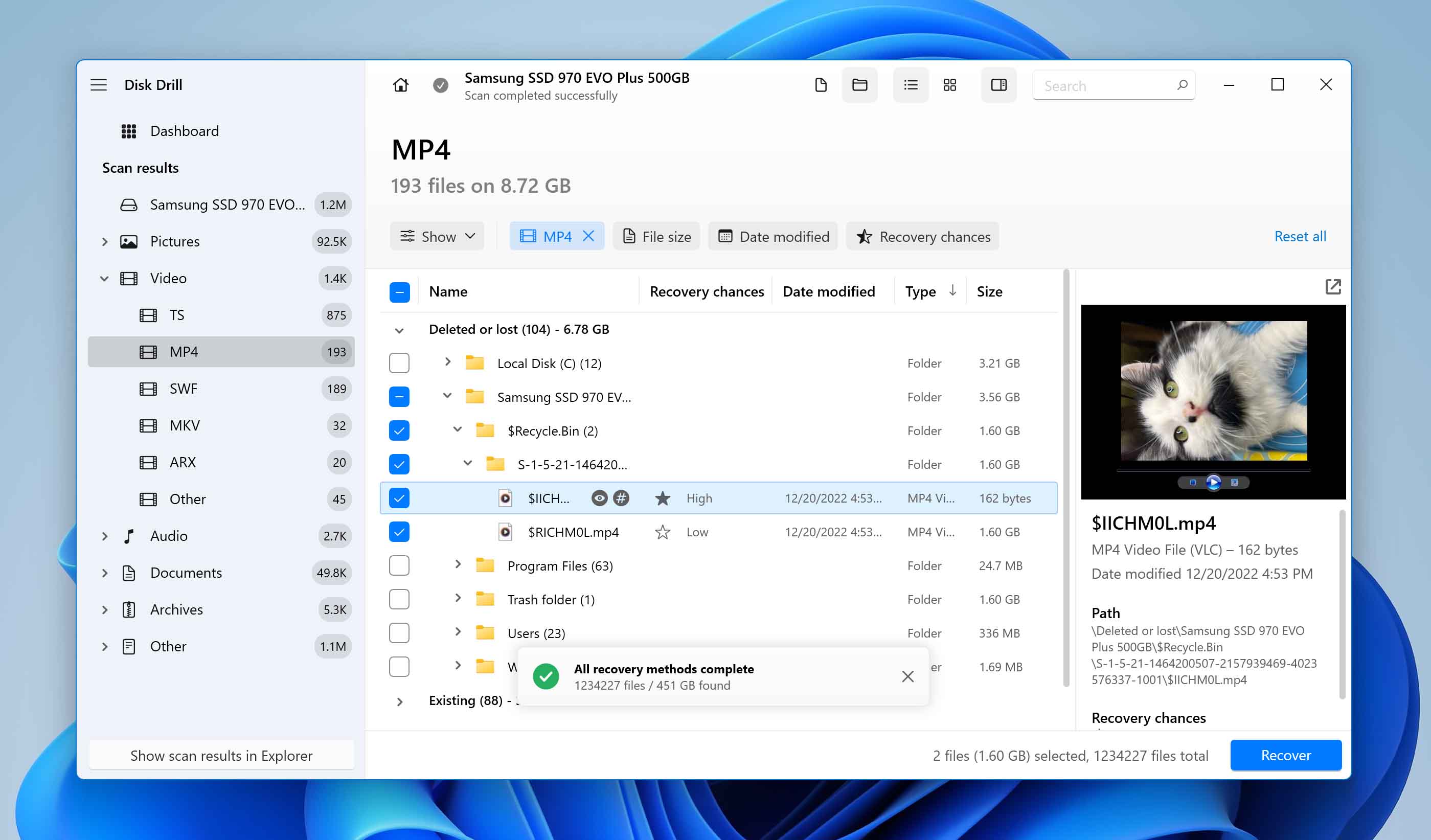The width and height of the screenshot is (1431, 840).
Task: Click the home navigation icon
Action: pos(400,84)
